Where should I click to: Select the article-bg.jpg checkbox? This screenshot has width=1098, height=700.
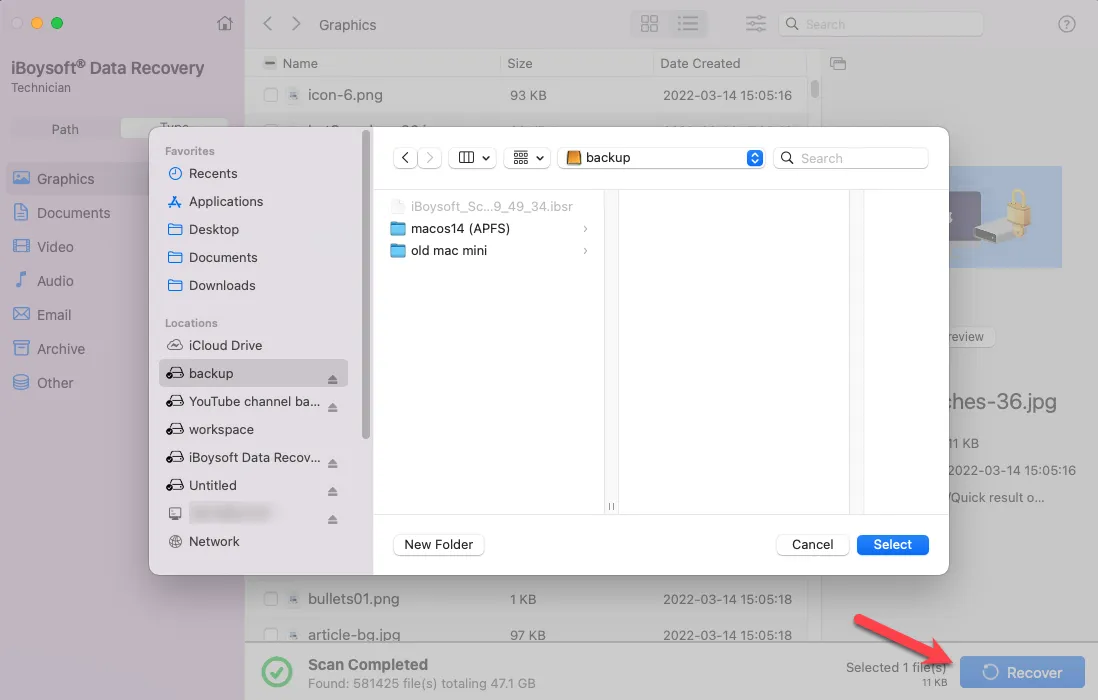click(x=271, y=634)
